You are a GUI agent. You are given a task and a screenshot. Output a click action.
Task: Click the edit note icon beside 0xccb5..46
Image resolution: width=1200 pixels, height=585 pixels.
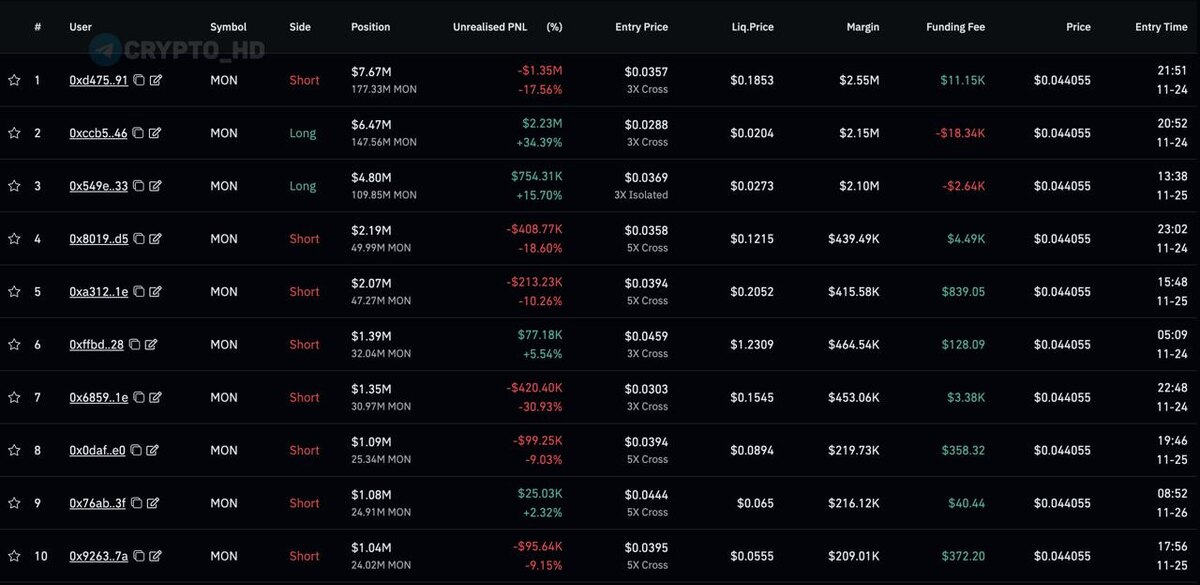[x=155, y=133]
